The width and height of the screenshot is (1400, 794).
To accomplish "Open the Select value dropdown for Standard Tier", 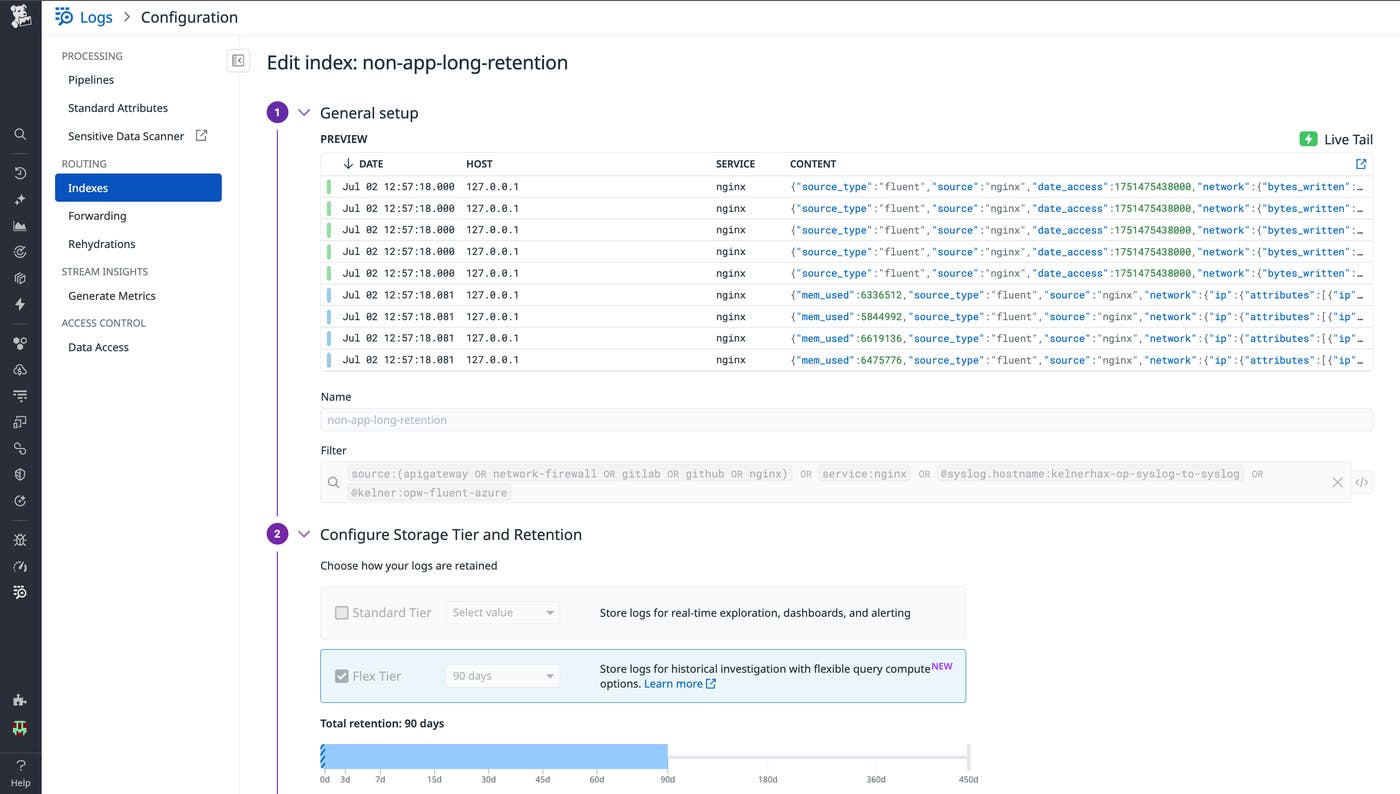I will tap(502, 612).
